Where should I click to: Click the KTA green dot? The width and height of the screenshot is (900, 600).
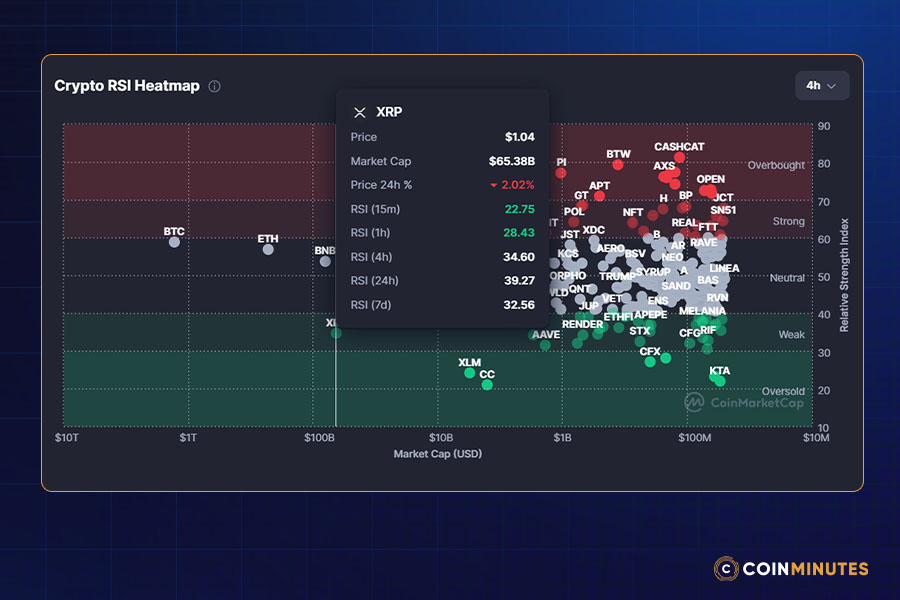click(720, 381)
